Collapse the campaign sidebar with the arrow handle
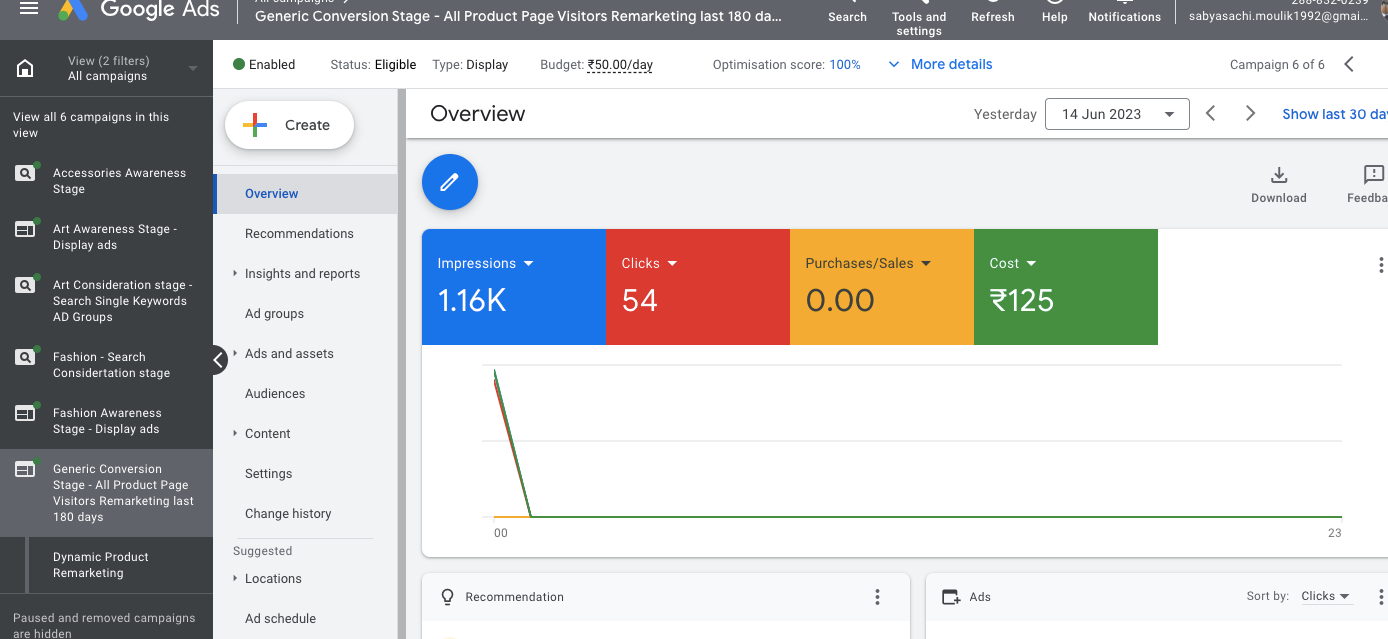Image resolution: width=1388 pixels, height=639 pixels. [x=219, y=361]
